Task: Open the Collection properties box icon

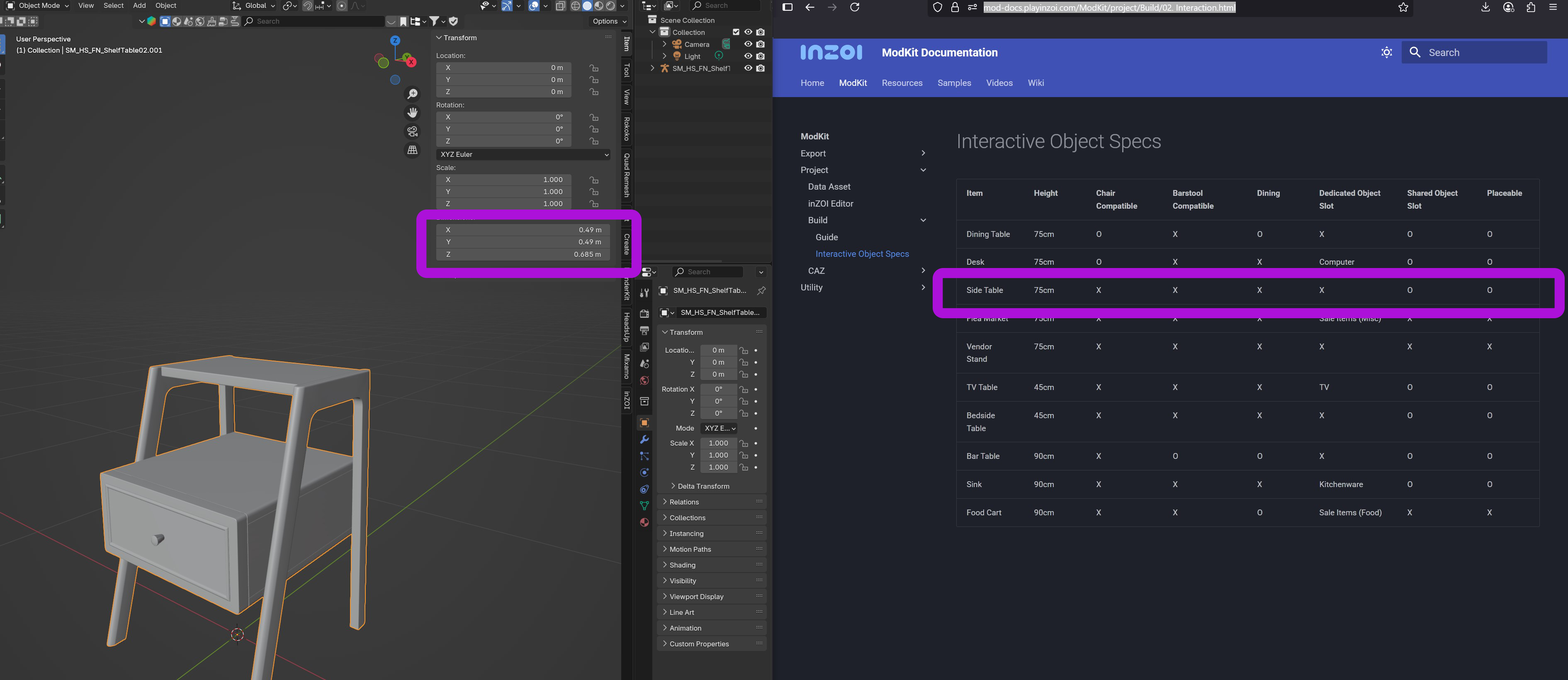Action: pyautogui.click(x=644, y=401)
